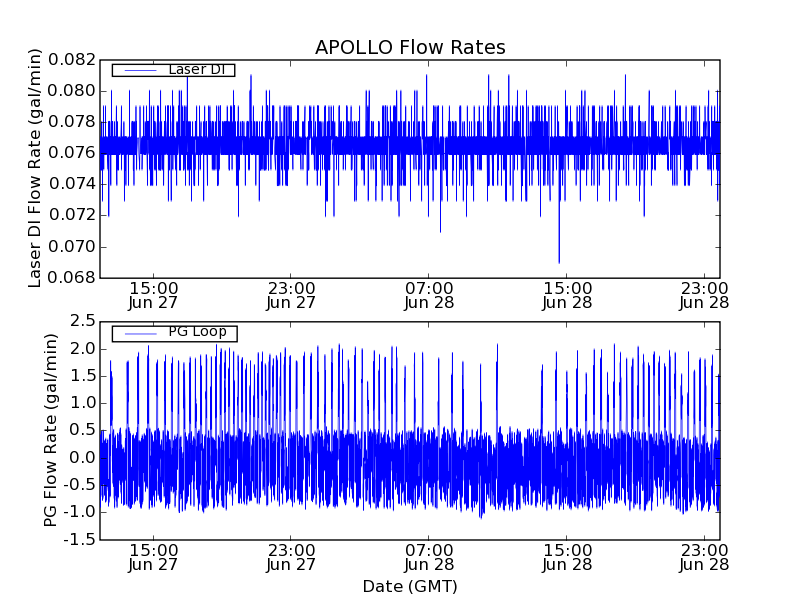
Task: Click "15:00 Jun 27" under the PG Loop plot
Action: 153,557
